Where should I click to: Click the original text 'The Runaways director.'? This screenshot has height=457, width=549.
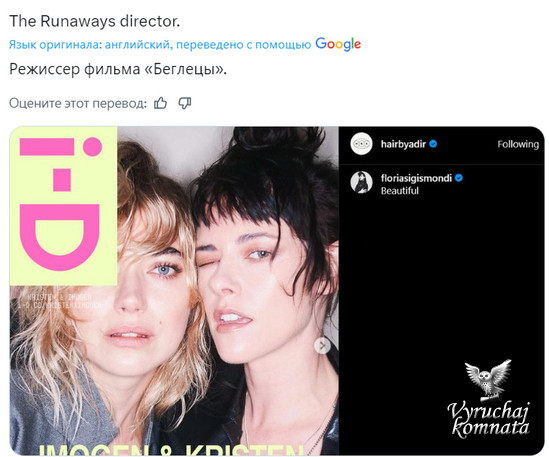pyautogui.click(x=94, y=21)
